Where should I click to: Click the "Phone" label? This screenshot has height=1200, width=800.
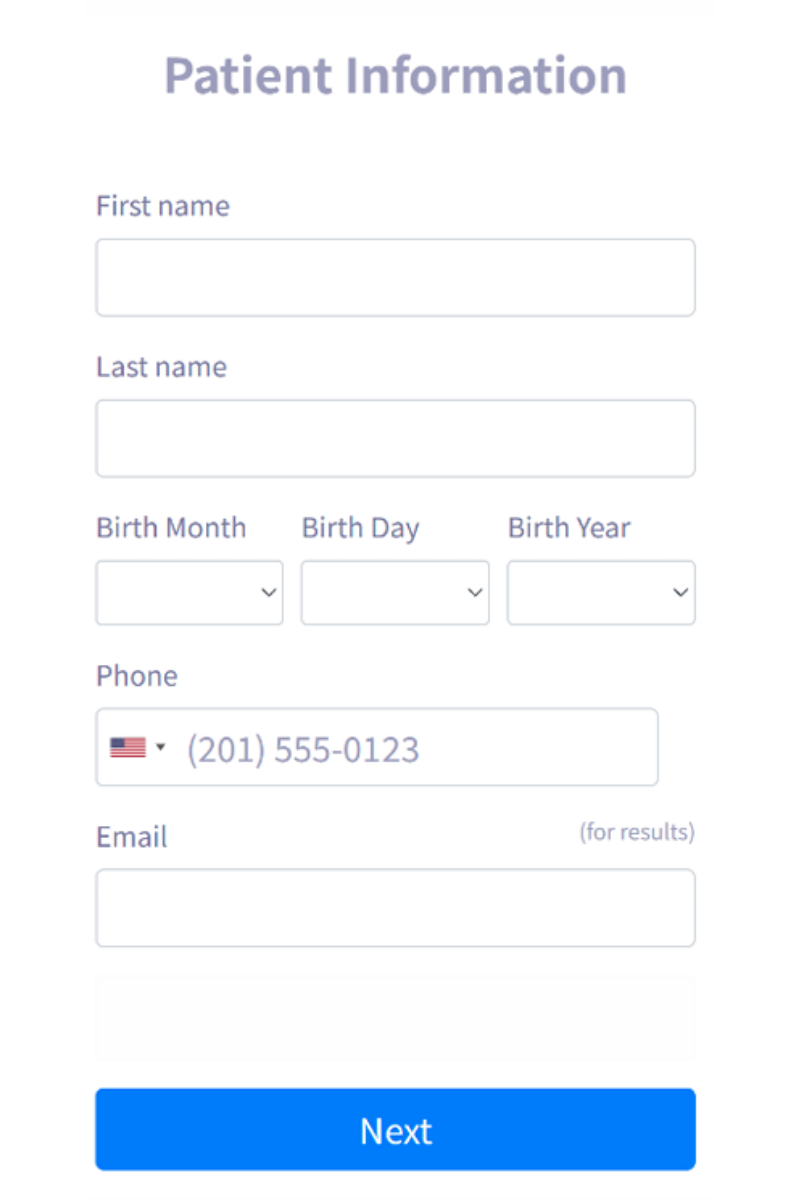137,676
